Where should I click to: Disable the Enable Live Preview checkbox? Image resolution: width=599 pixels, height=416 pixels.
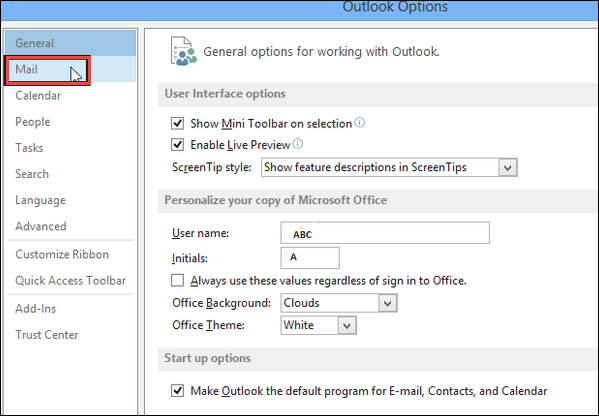(x=177, y=145)
